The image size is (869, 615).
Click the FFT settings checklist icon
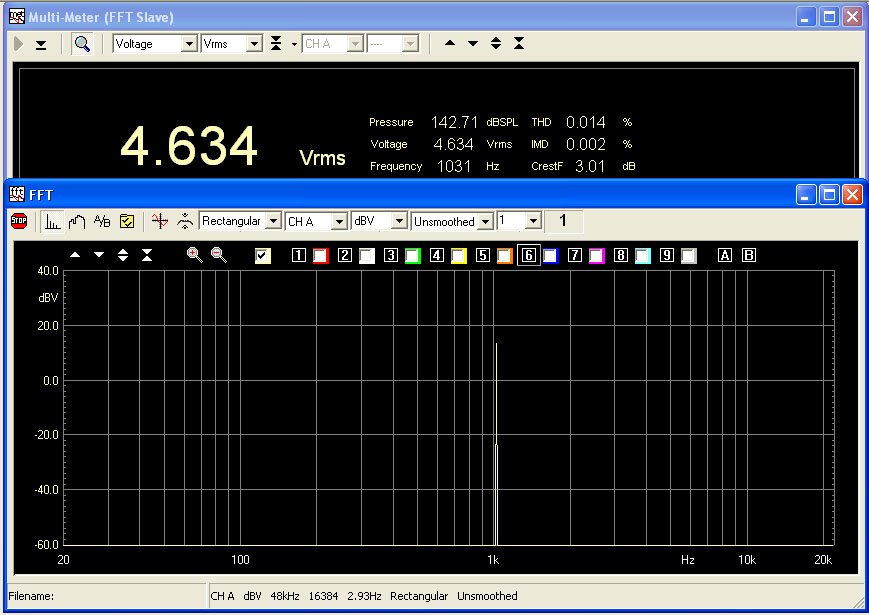tap(127, 221)
